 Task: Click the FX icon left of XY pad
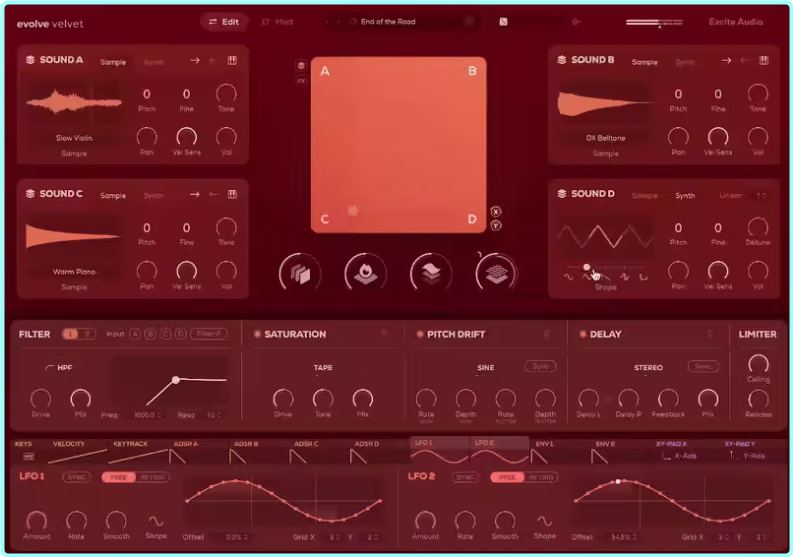click(301, 80)
